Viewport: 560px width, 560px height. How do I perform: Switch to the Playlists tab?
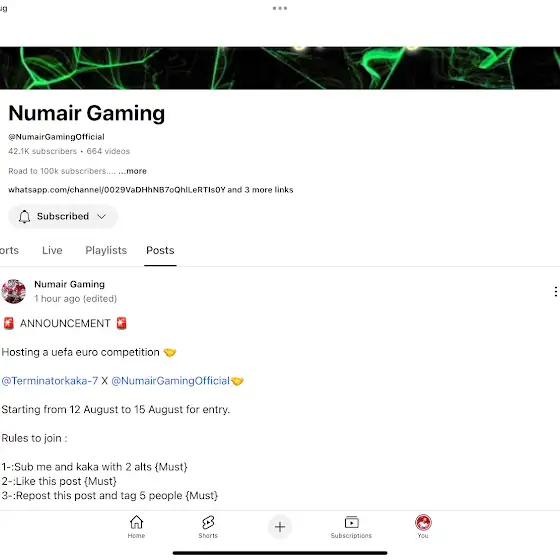coord(106,250)
